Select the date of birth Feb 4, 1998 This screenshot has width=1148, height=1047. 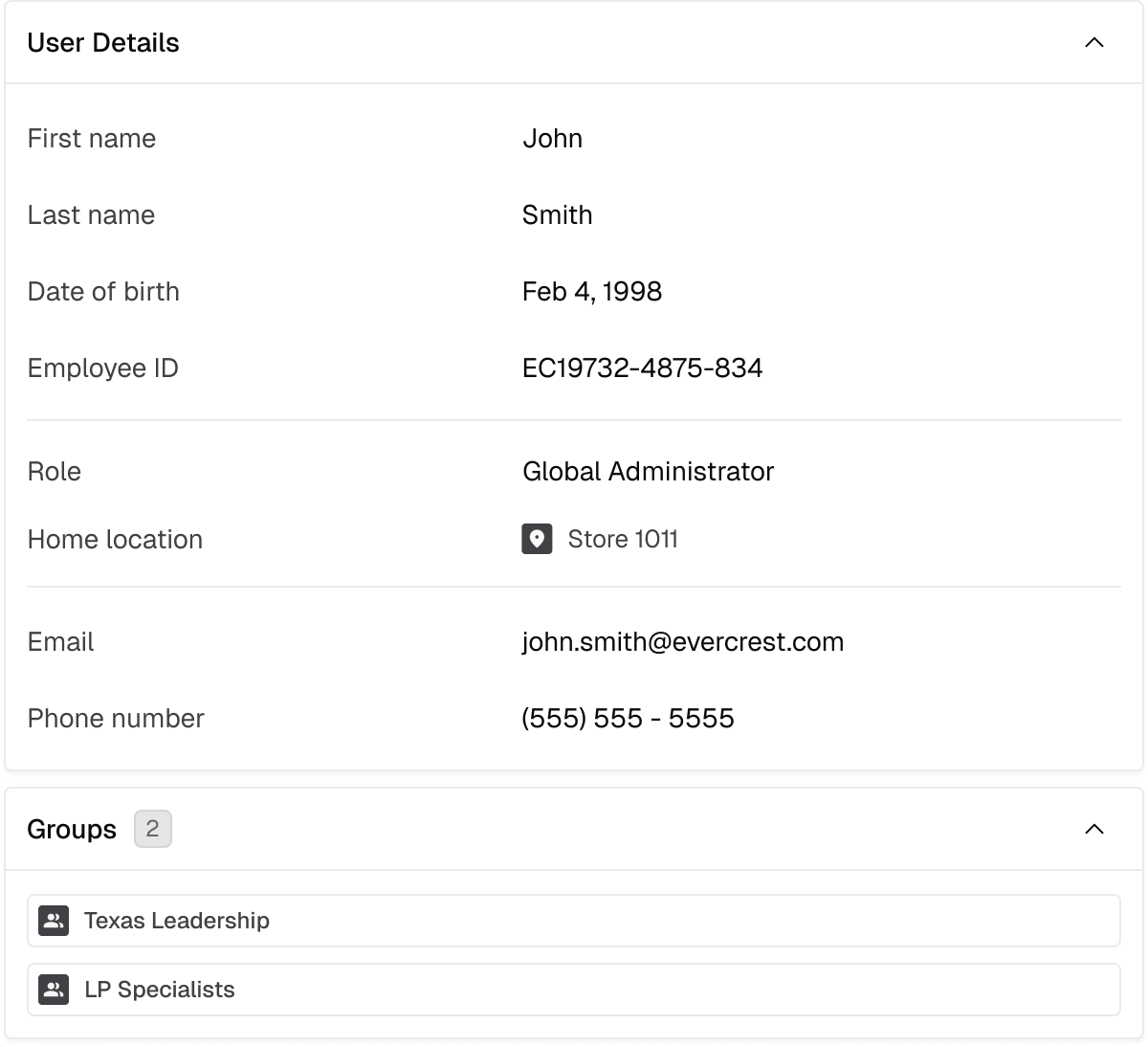pyautogui.click(x=592, y=292)
